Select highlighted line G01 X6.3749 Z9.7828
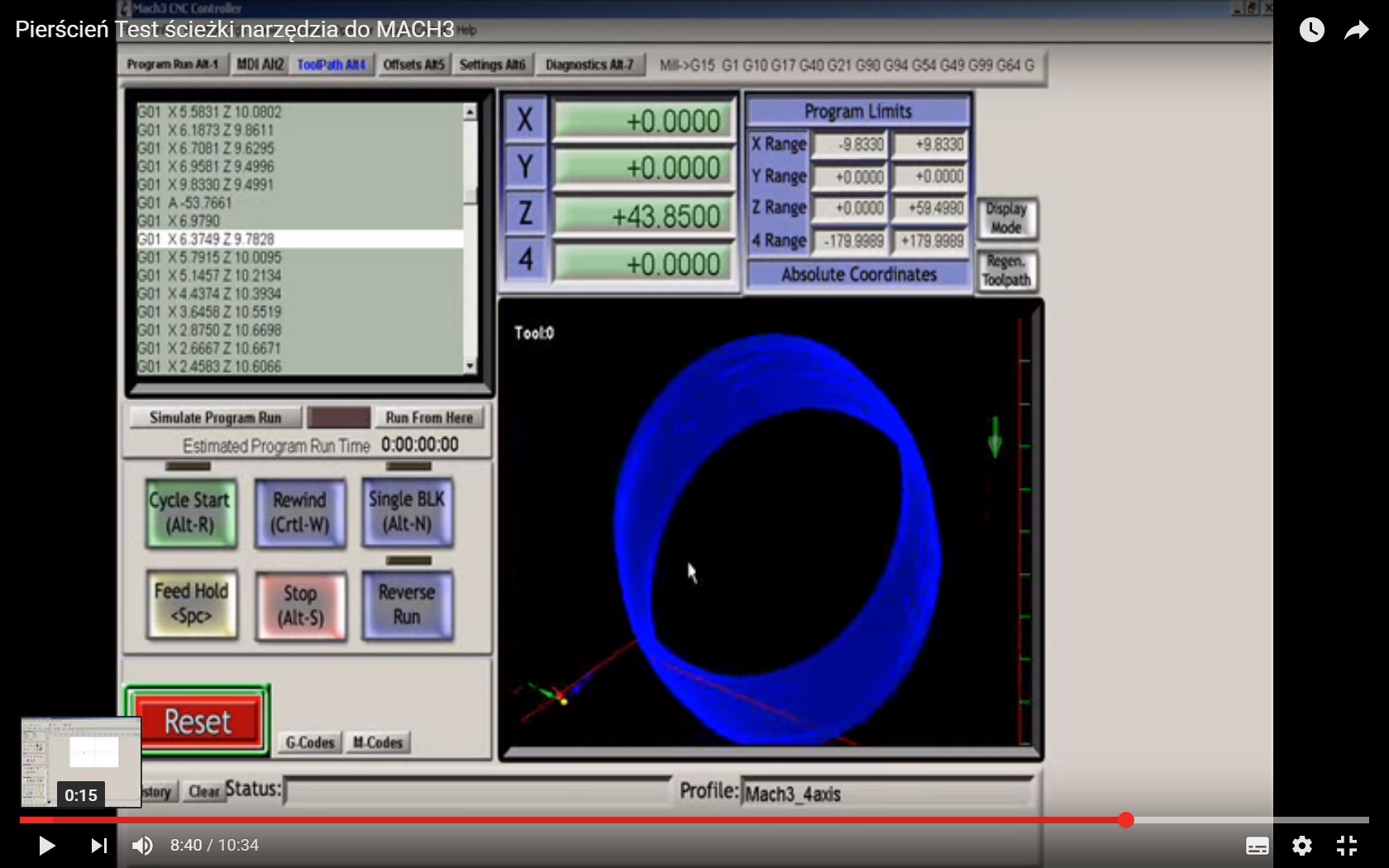 point(299,239)
